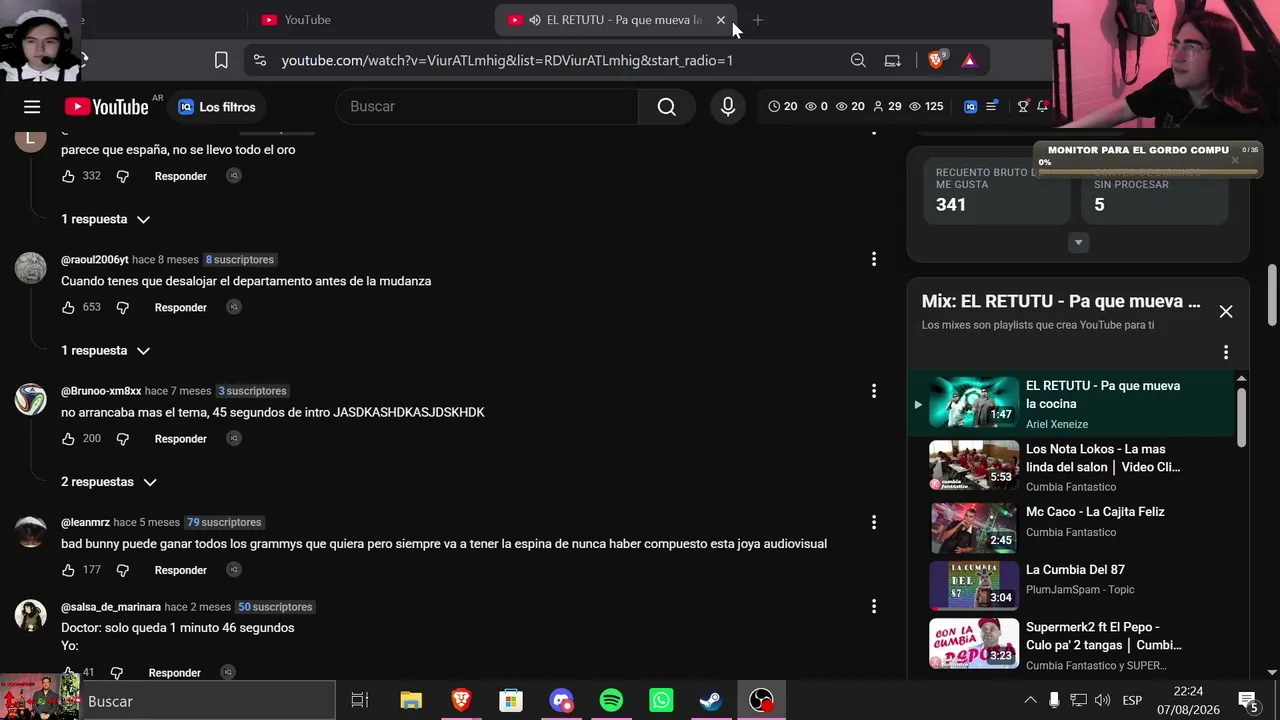
Task: Click the YouTube search magnifier button
Action: [667, 107]
